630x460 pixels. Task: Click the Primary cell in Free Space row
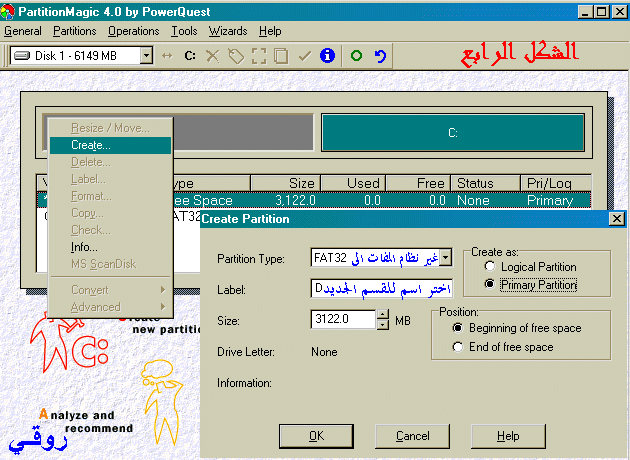pyautogui.click(x=550, y=200)
